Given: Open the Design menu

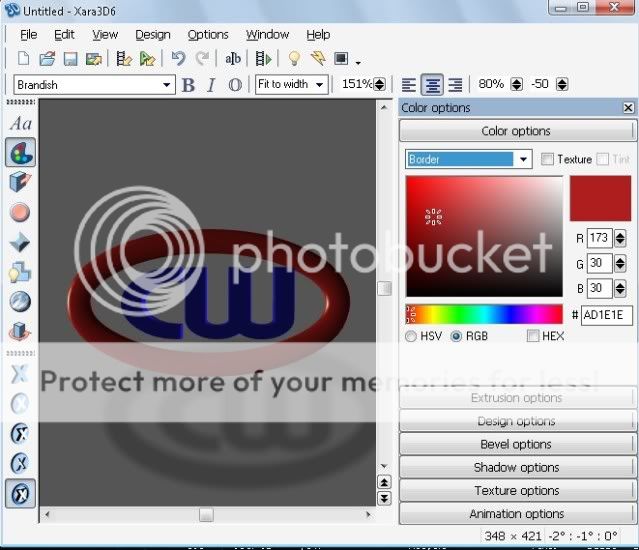Looking at the screenshot, I should [153, 35].
